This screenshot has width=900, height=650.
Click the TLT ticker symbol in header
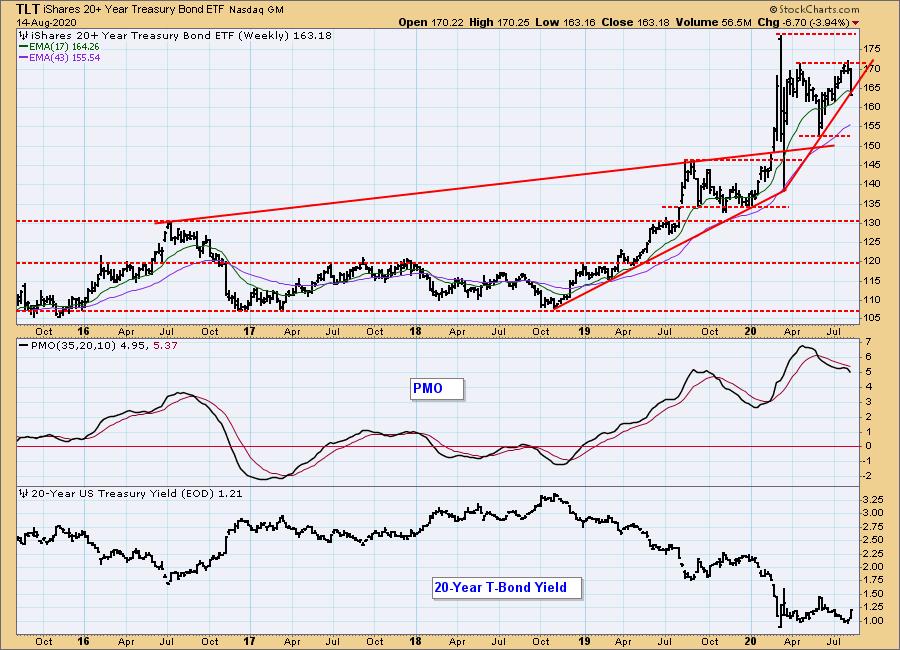(28, 9)
